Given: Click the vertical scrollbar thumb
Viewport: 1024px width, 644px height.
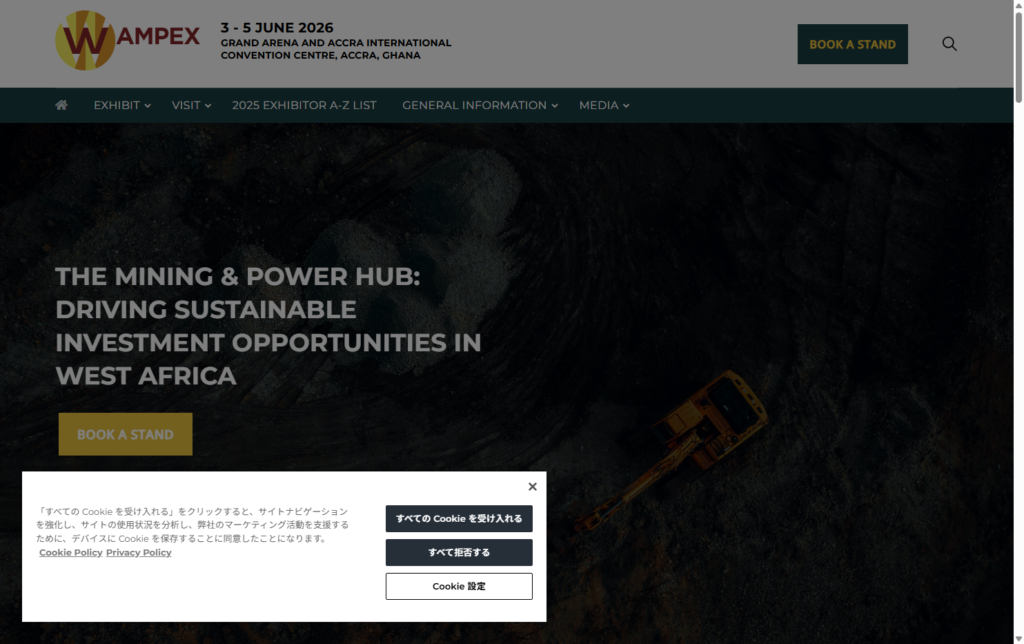Looking at the screenshot, I should click(x=1018, y=55).
